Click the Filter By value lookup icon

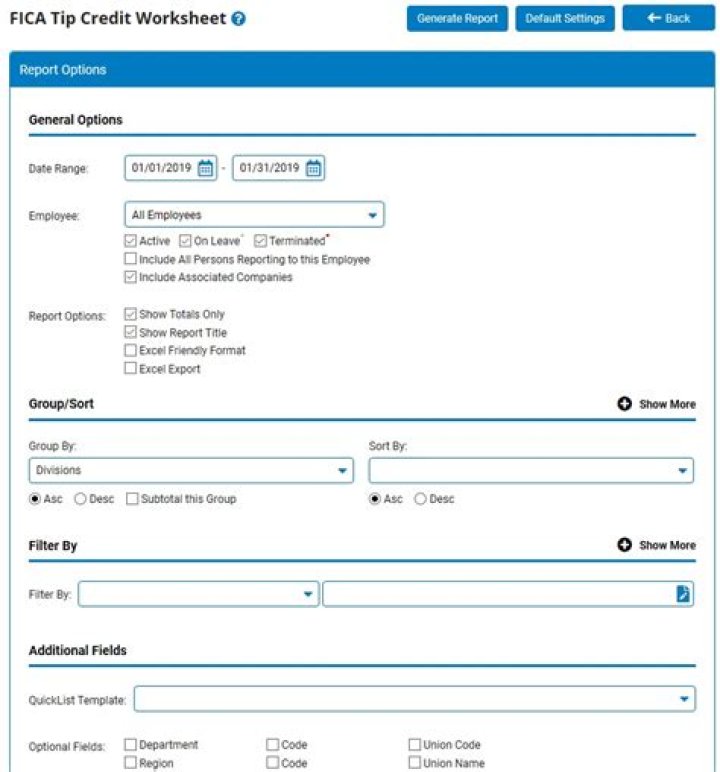tap(682, 594)
